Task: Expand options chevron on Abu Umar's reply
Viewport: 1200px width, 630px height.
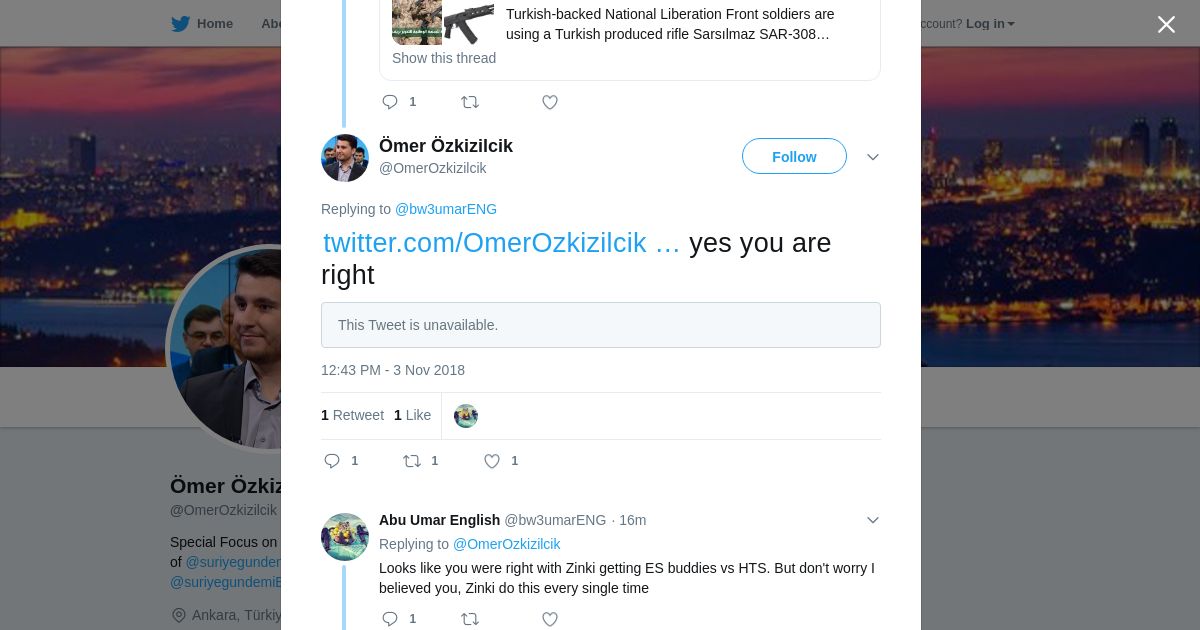Action: click(873, 520)
